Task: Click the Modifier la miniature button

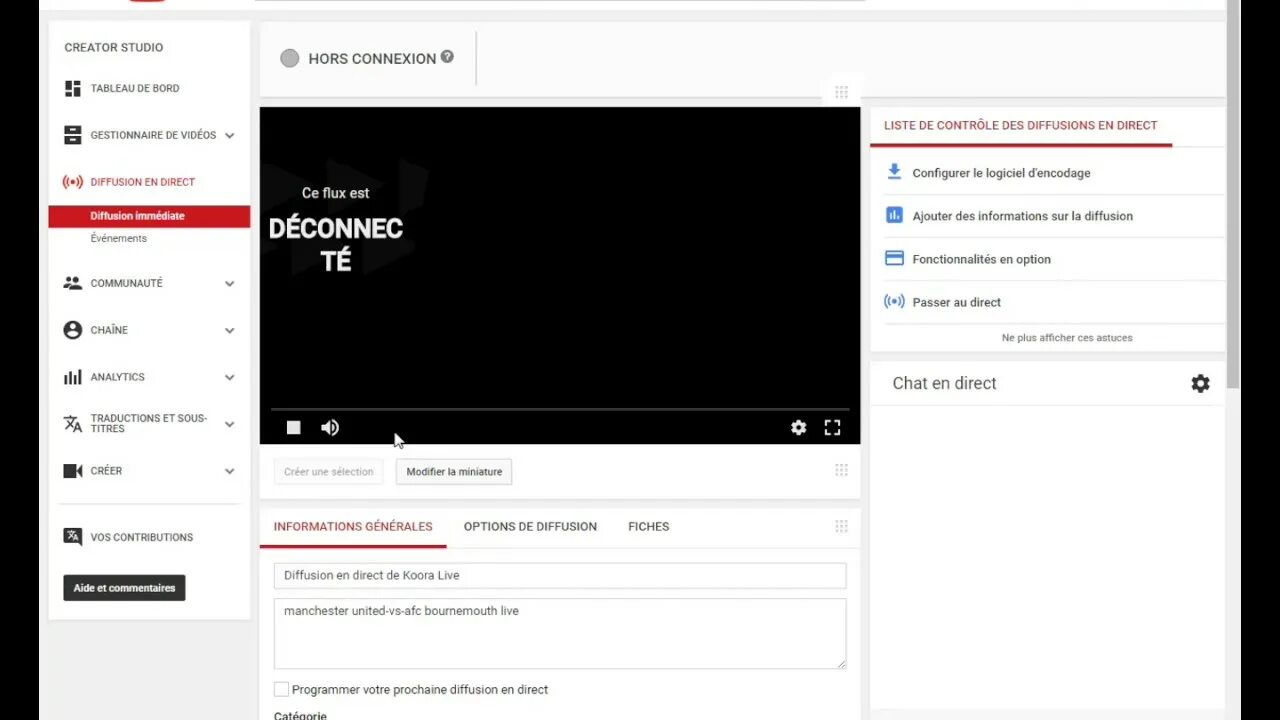Action: click(x=454, y=472)
